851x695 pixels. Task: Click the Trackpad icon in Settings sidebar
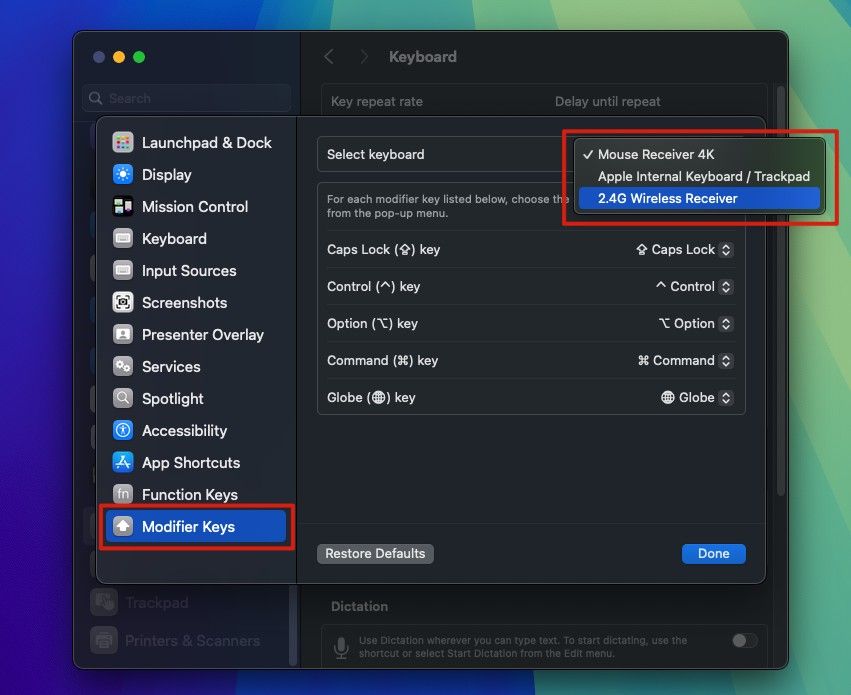(x=104, y=602)
